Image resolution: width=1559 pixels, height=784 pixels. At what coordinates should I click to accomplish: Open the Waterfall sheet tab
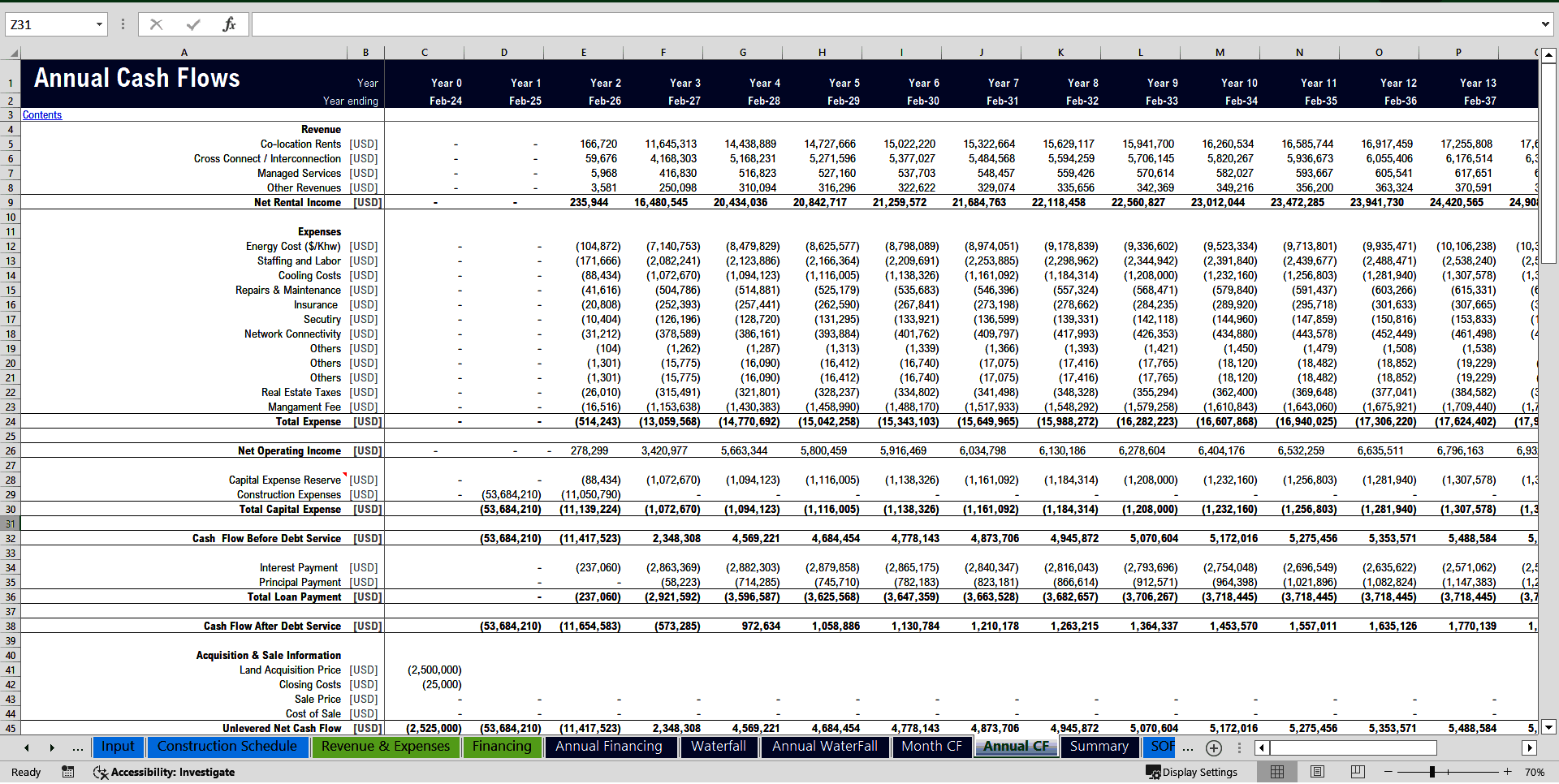[x=719, y=747]
